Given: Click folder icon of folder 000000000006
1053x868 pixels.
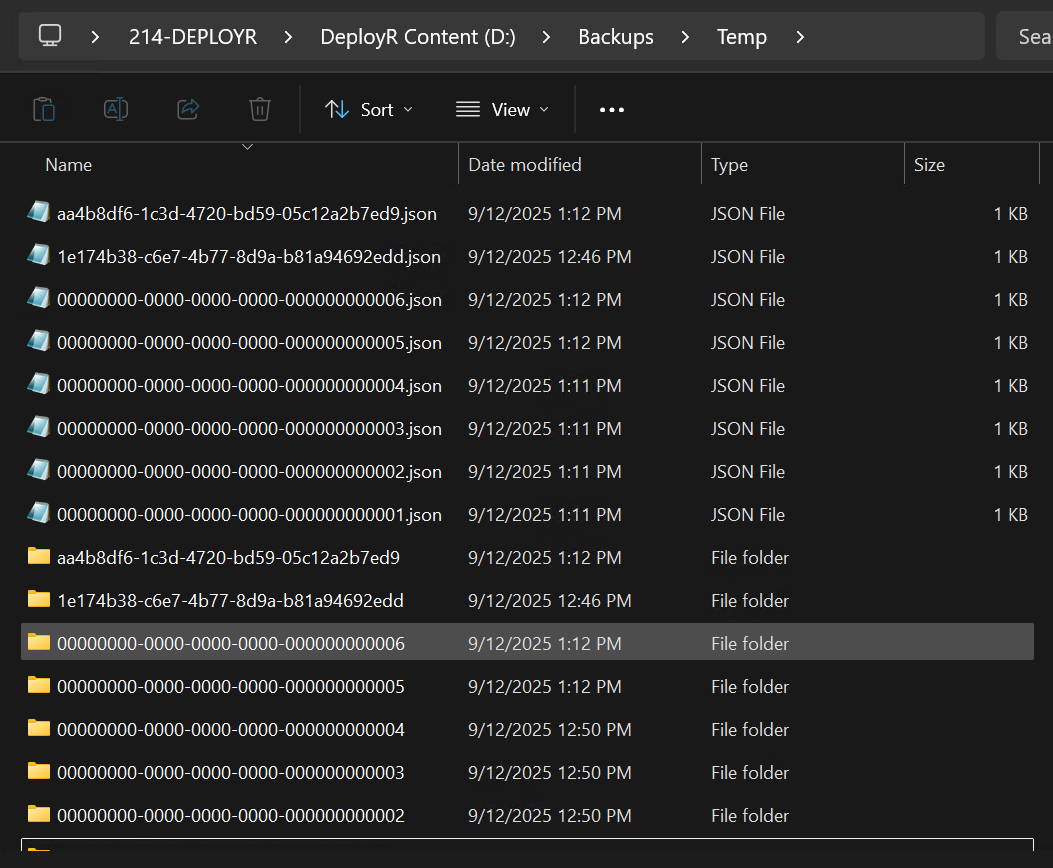Looking at the screenshot, I should point(39,642).
